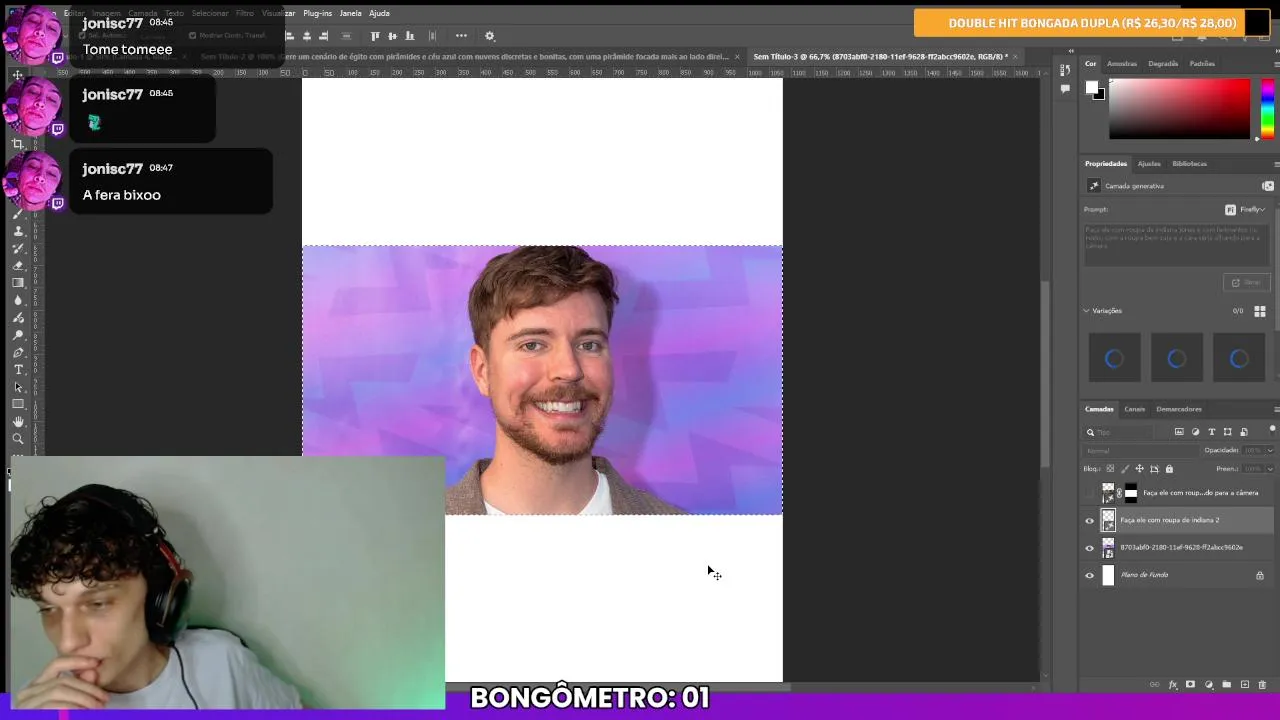The height and width of the screenshot is (720, 1280).
Task: Add a layer mask
Action: 1190,684
